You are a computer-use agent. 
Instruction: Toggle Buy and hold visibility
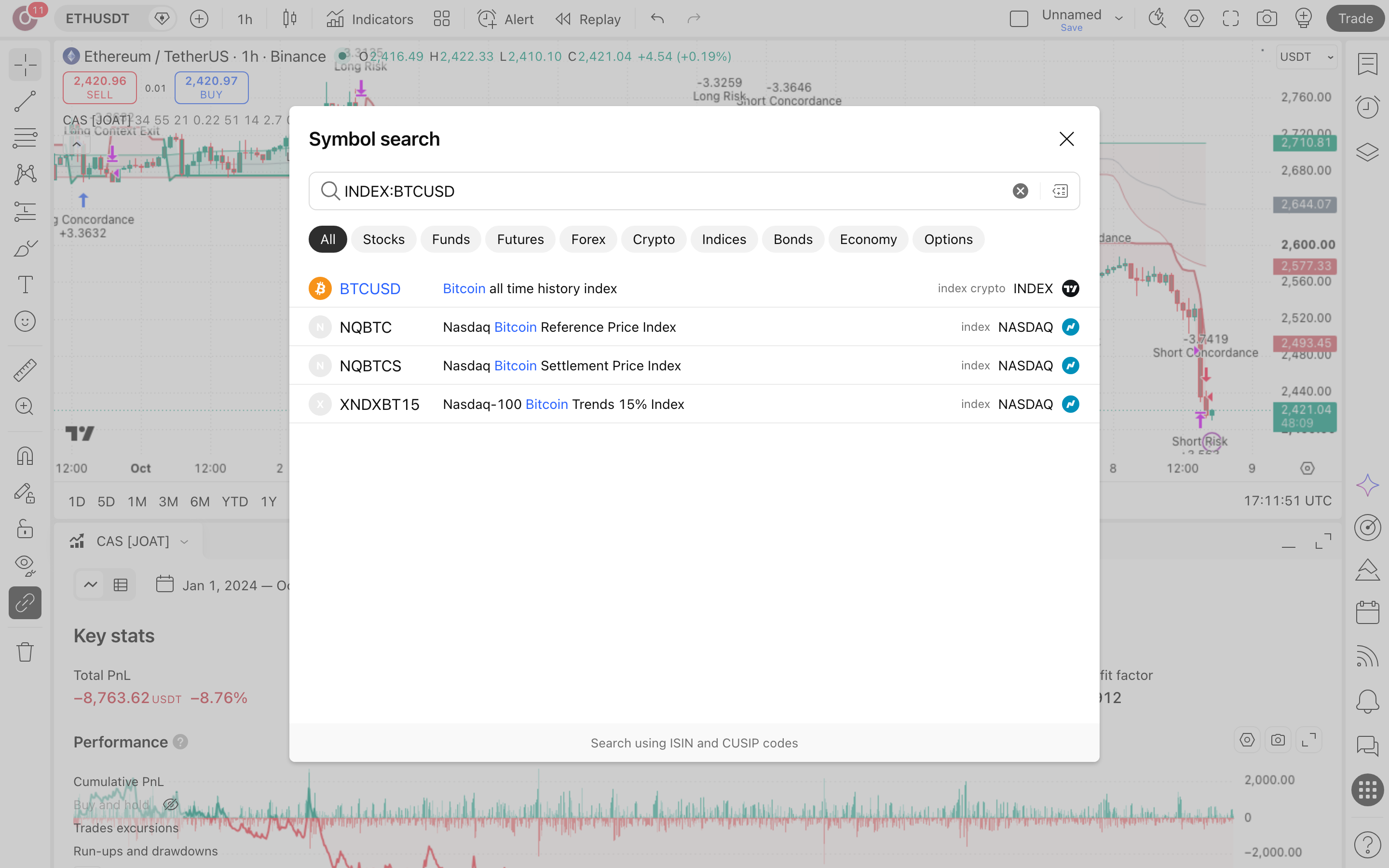(x=170, y=804)
